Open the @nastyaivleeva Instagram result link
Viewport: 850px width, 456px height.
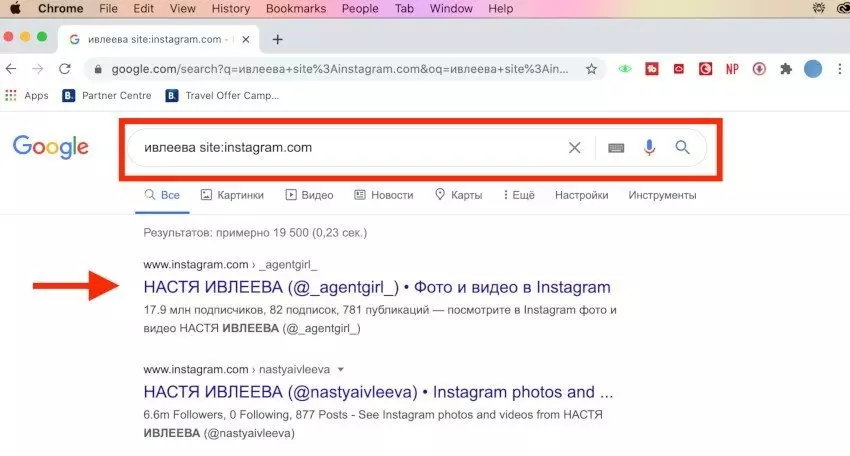[378, 391]
